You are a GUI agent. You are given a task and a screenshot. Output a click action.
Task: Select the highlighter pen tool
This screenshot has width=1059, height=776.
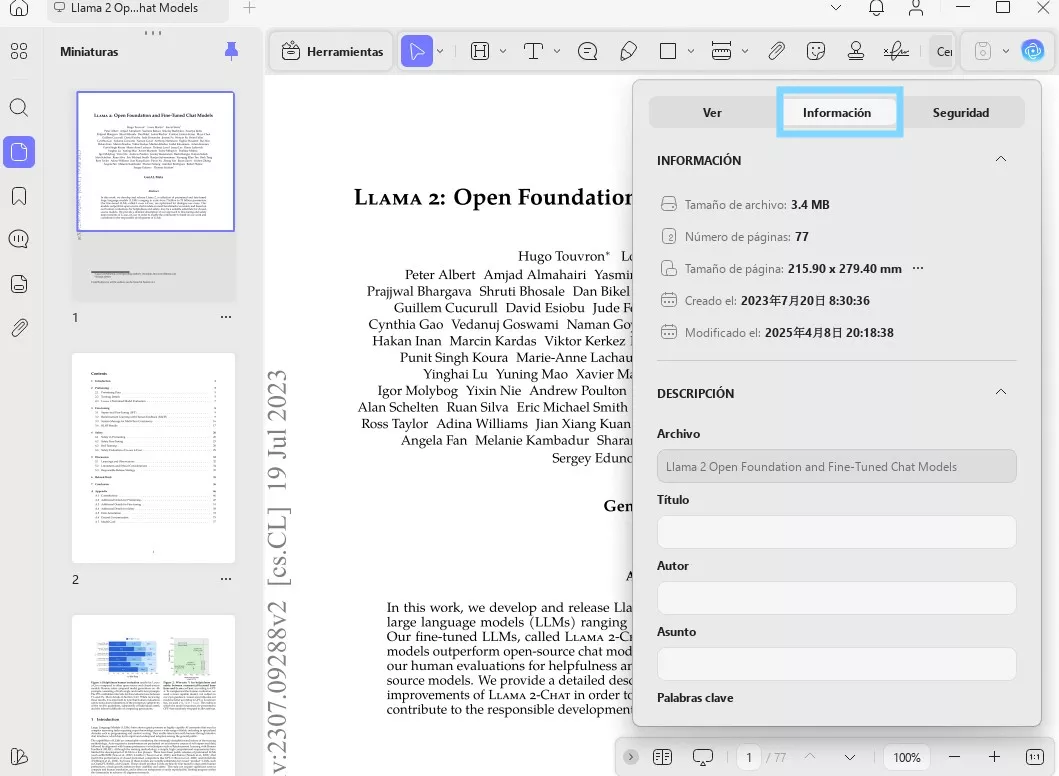(x=628, y=51)
